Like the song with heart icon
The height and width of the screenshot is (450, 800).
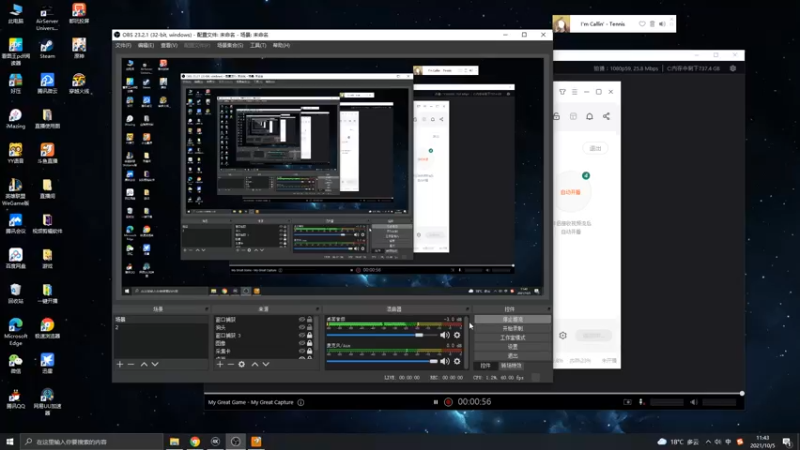coord(642,24)
